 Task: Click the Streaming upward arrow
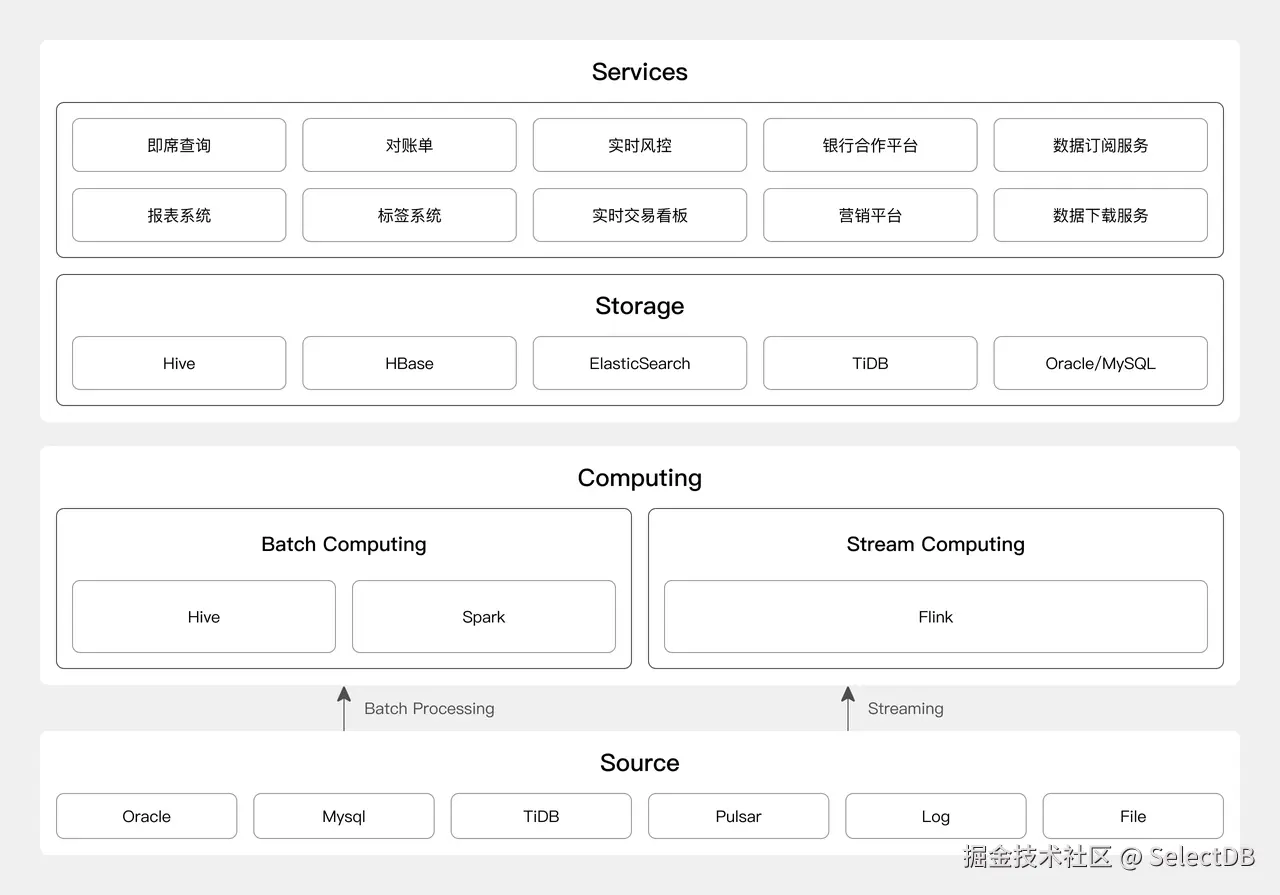(x=848, y=708)
